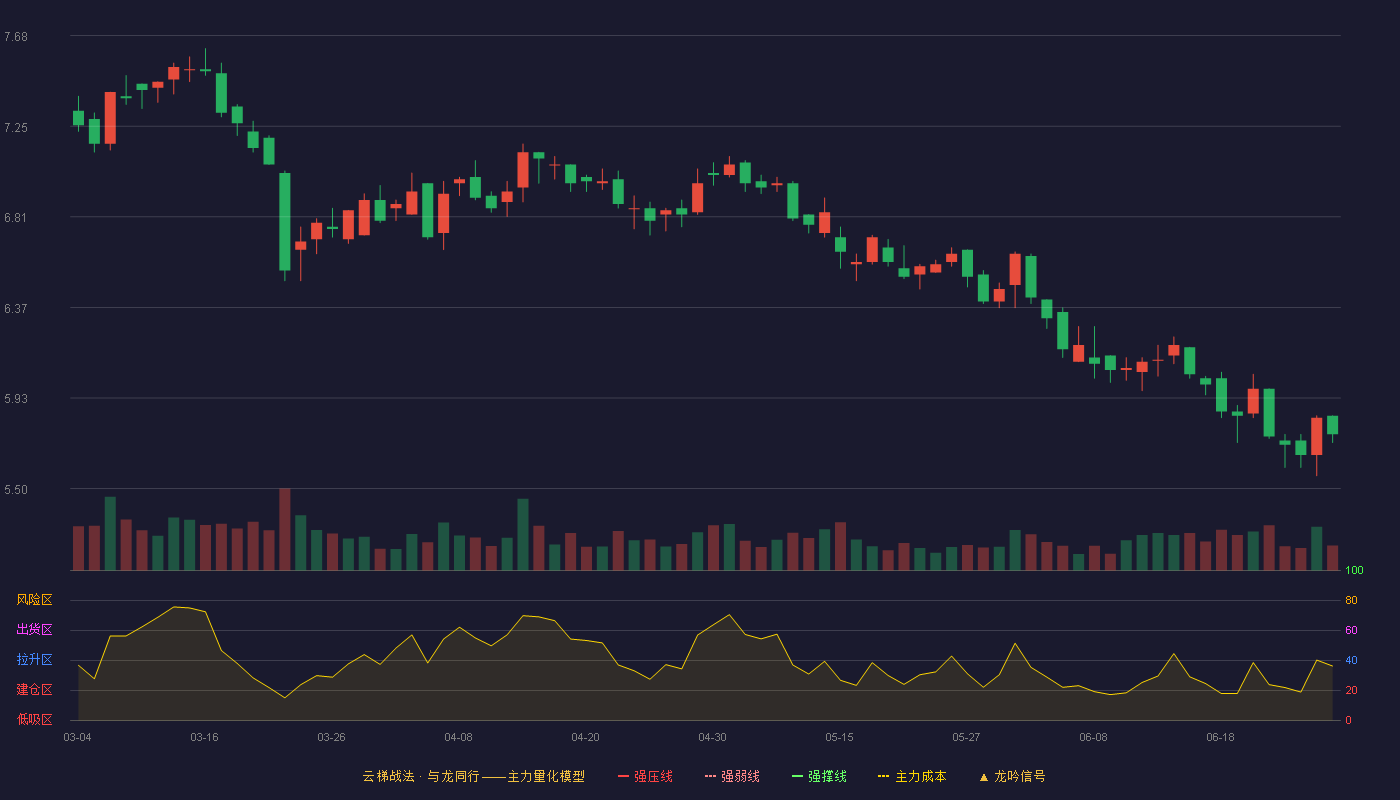This screenshot has height=800, width=1400.
Task: Click the 7.25 price axis label
Action: pyautogui.click(x=16, y=128)
